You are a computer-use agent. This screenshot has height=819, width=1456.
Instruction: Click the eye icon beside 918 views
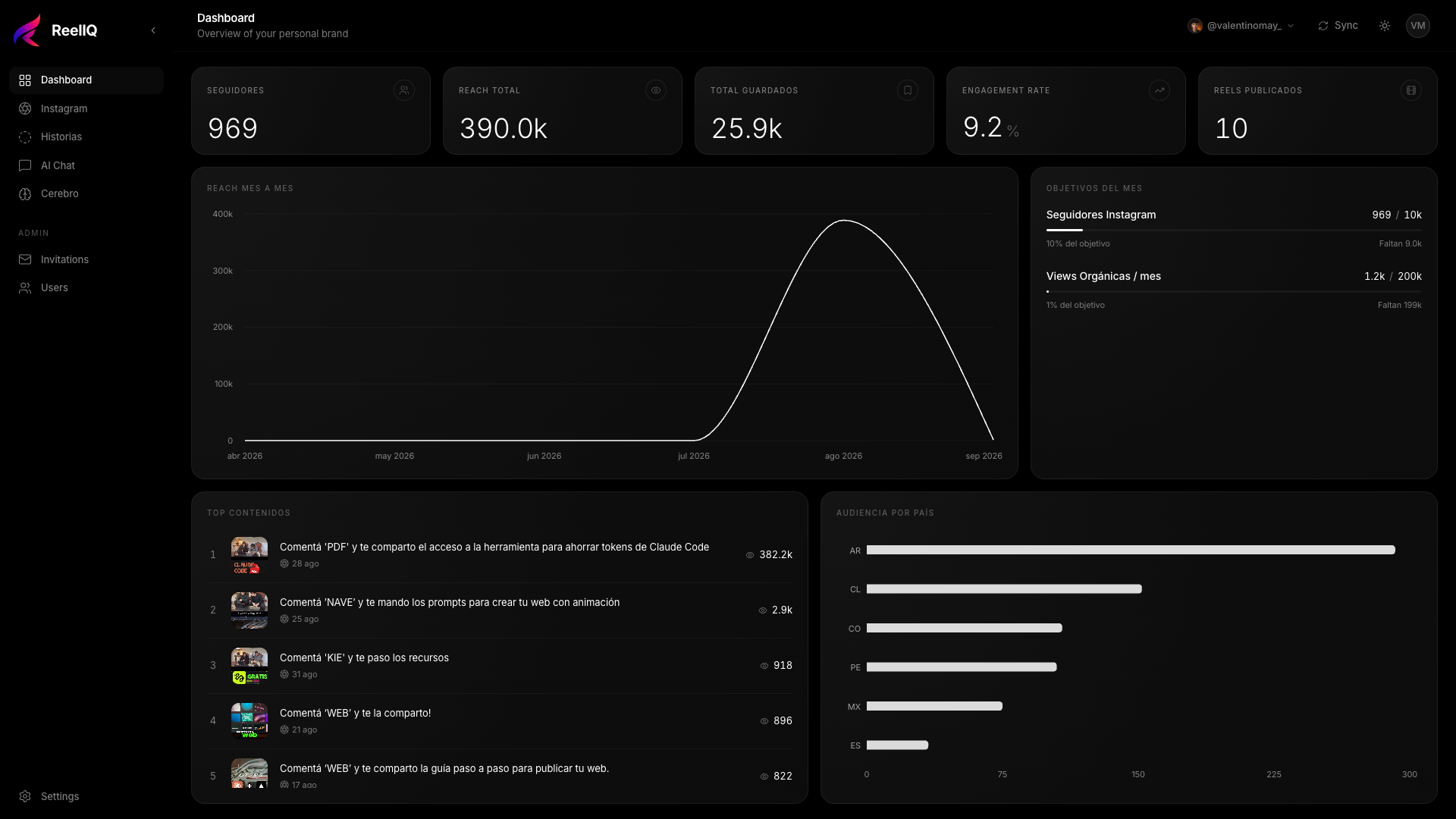coord(764,666)
